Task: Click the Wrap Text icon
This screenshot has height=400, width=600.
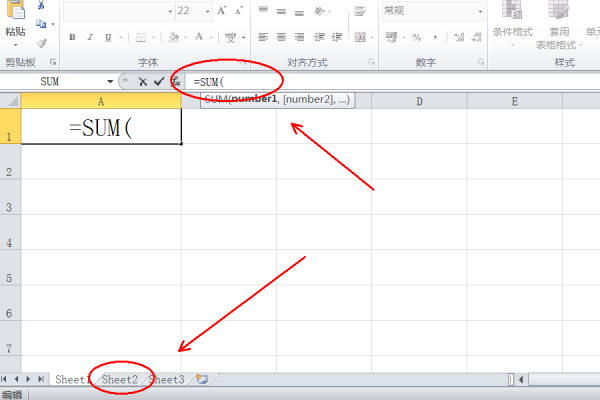Action: 359,11
